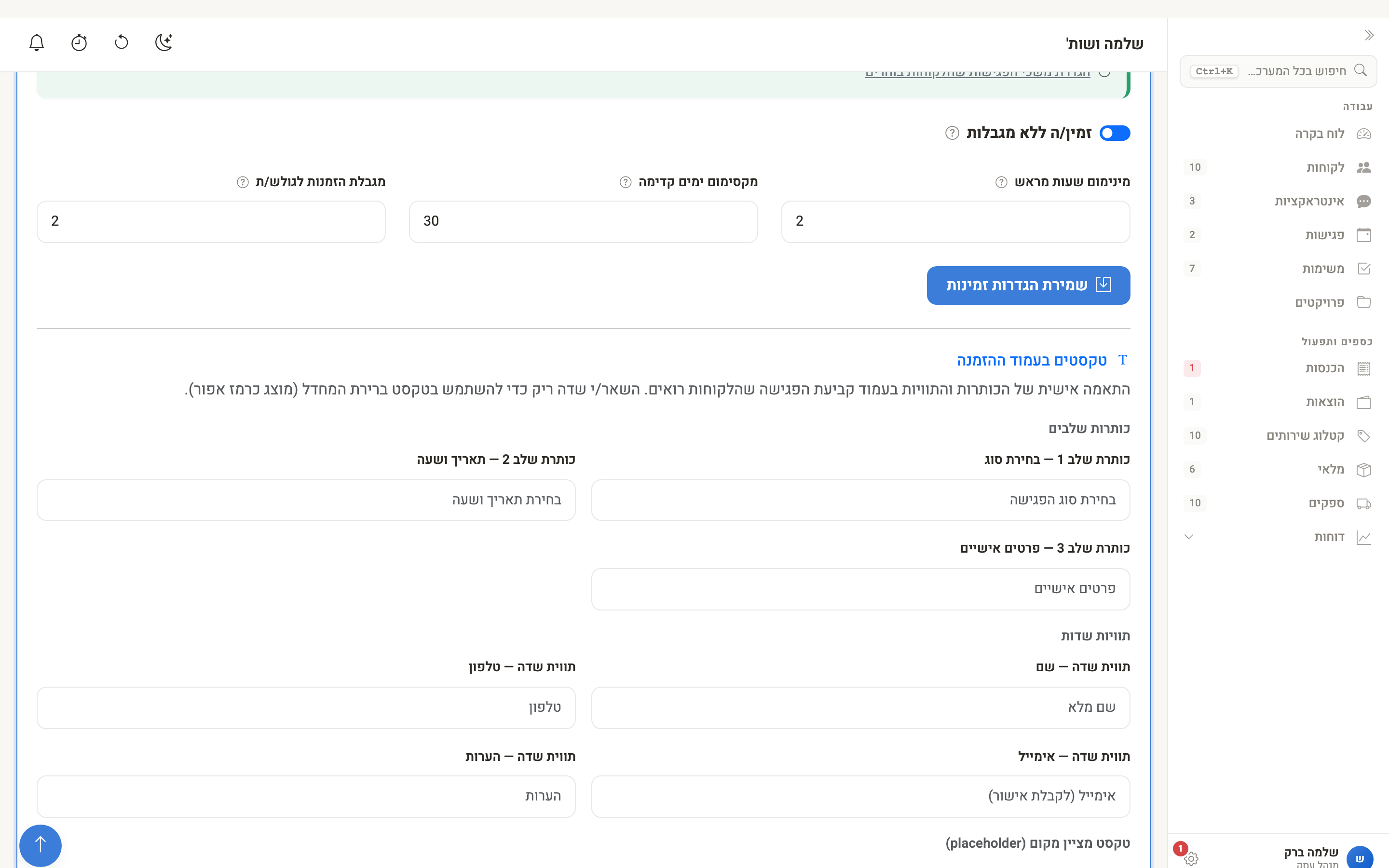The width and height of the screenshot is (1389, 868).
Task: Click the תווית שדה אימייל input
Action: 860,797
